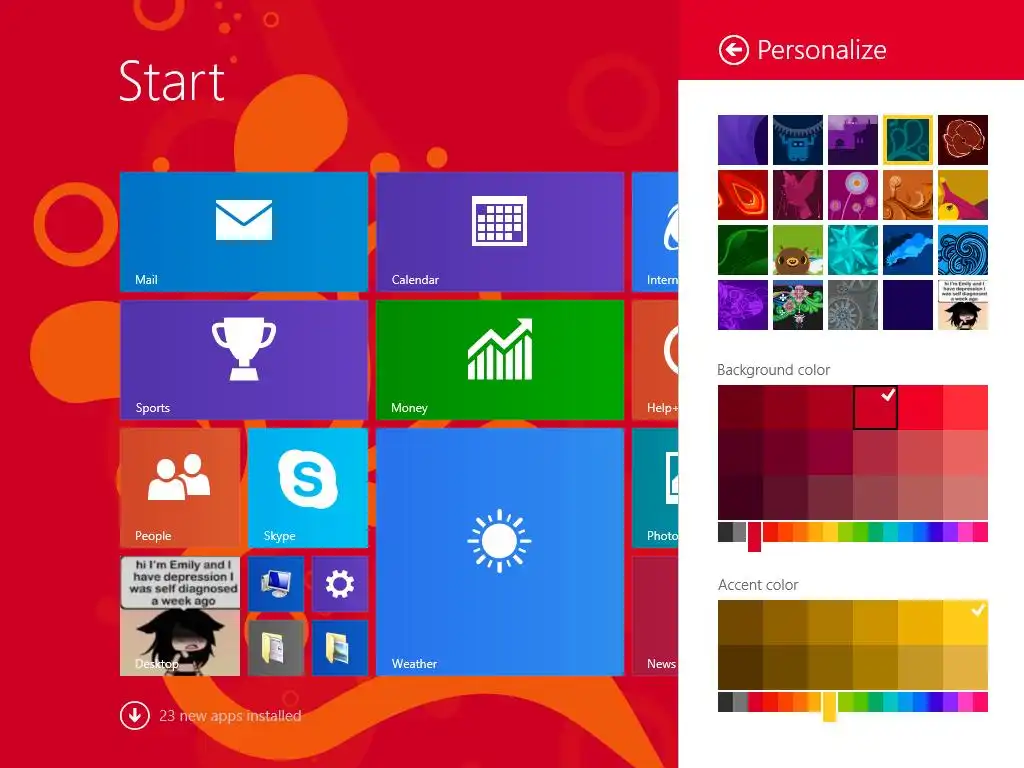Image resolution: width=1024 pixels, height=768 pixels.
Task: Choose the blue fish background thumbnail
Action: click(x=907, y=250)
